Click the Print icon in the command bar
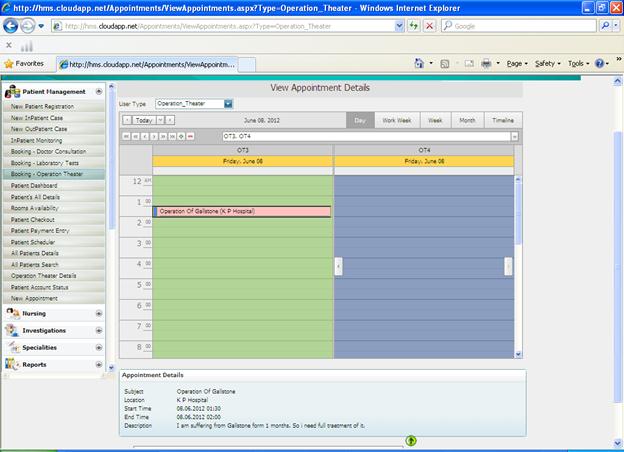The height and width of the screenshot is (452, 624). [x=485, y=63]
